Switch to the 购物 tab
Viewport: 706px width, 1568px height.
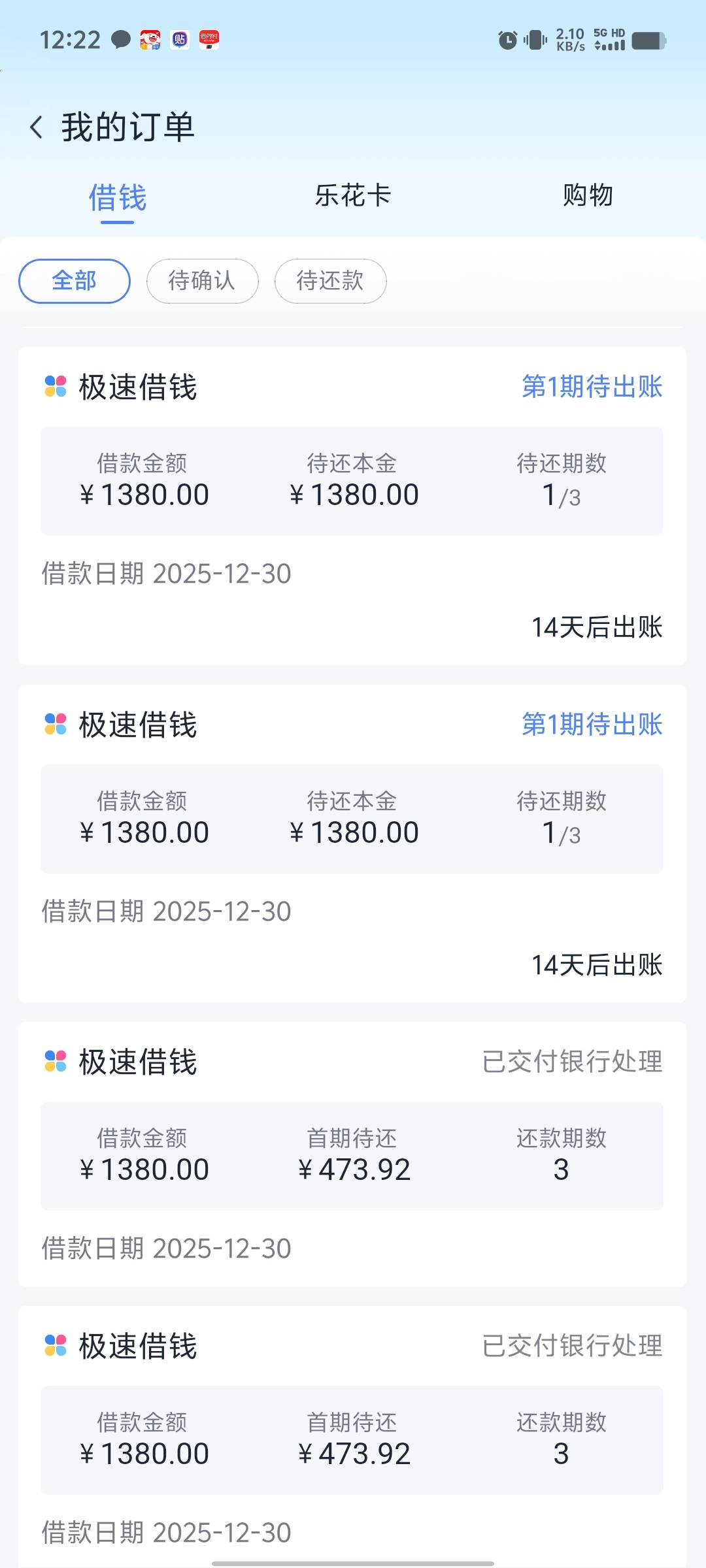(588, 195)
